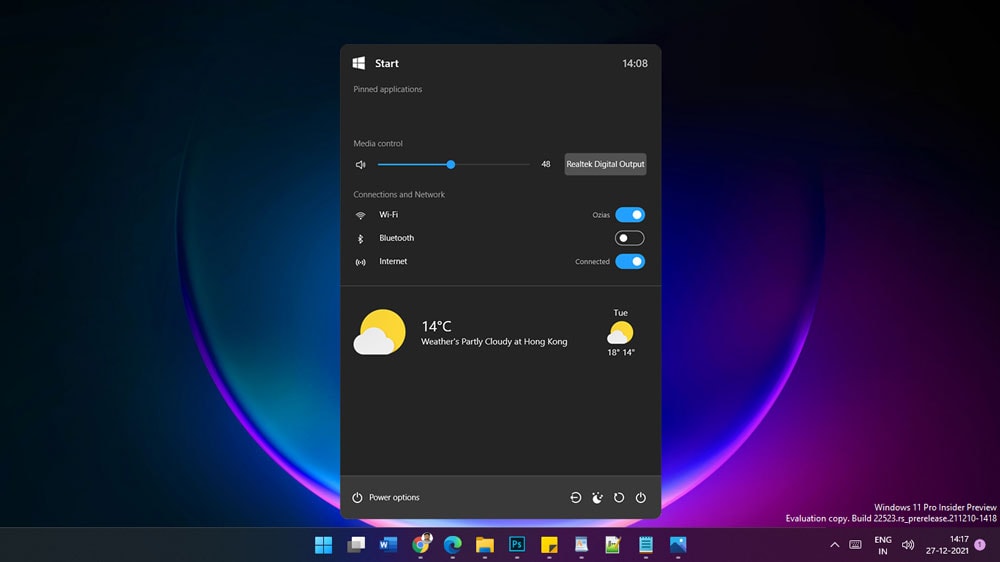Screen dimensions: 1000x562
Task: Put PC to sleep with moon icon
Action: 597,498
